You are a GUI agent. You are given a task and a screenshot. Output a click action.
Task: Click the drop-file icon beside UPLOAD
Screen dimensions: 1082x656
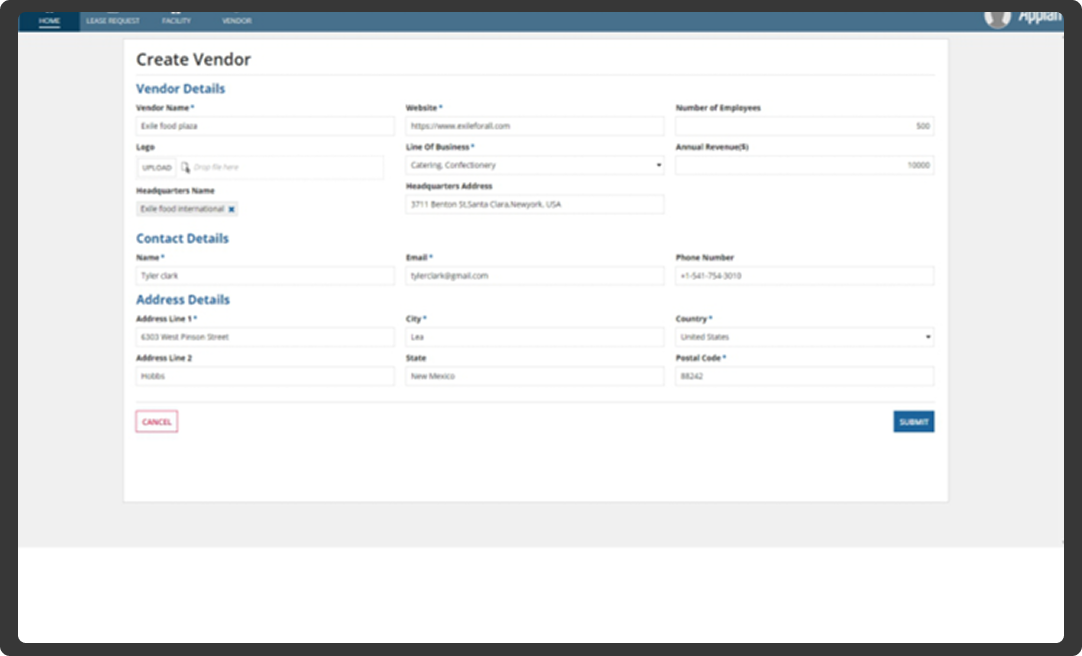coord(185,167)
